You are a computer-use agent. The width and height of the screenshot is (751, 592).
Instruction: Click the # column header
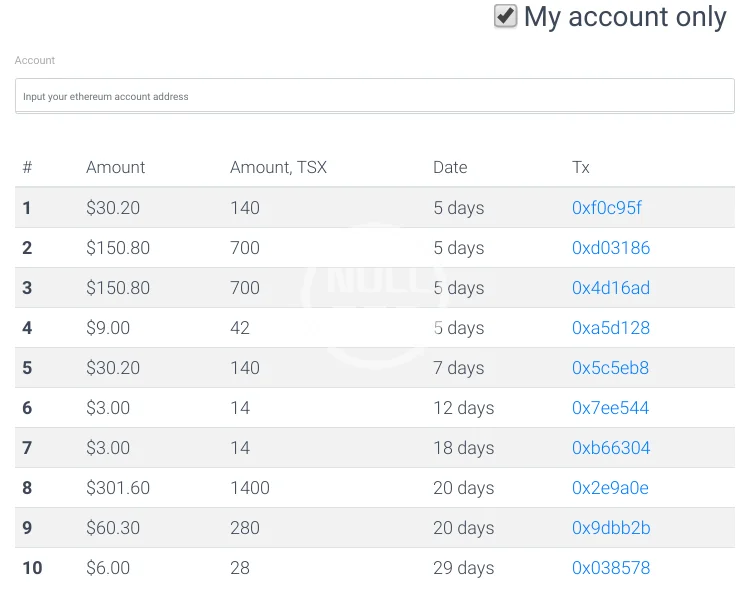[x=27, y=167]
